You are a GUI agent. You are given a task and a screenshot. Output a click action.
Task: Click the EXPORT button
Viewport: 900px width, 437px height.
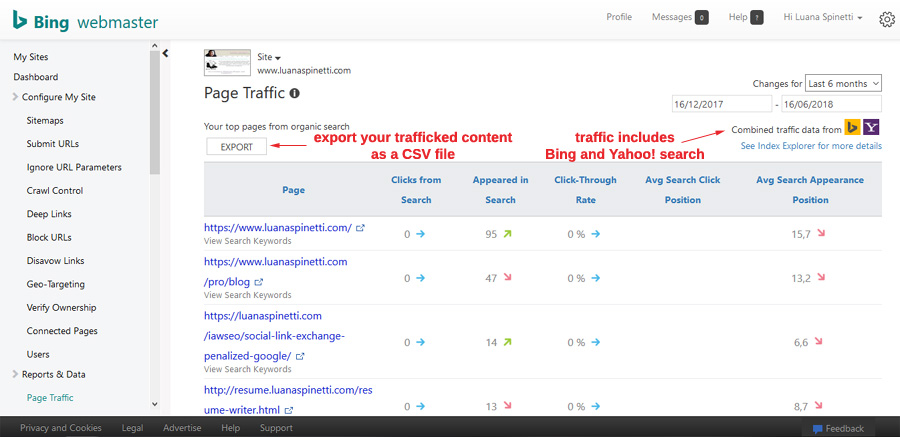[237, 147]
